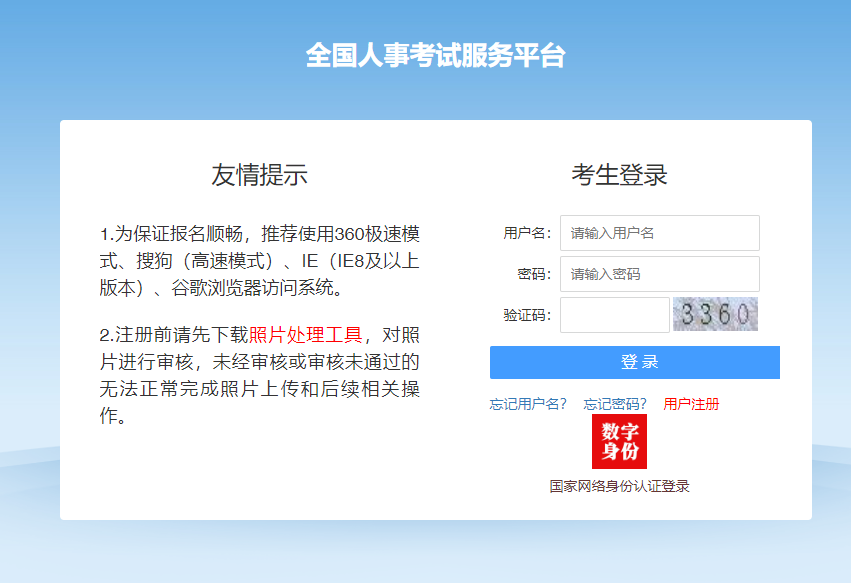Screen dimensions: 851x583
Task: Focus the 用户名 username input field
Action: (x=659, y=233)
